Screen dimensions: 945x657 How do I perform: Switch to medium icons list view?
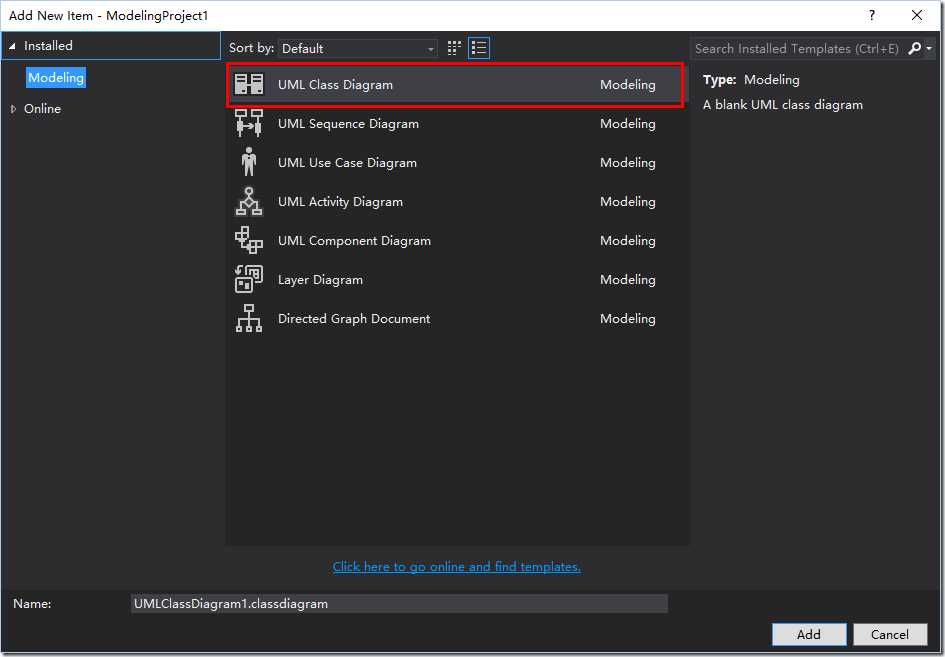click(x=479, y=48)
